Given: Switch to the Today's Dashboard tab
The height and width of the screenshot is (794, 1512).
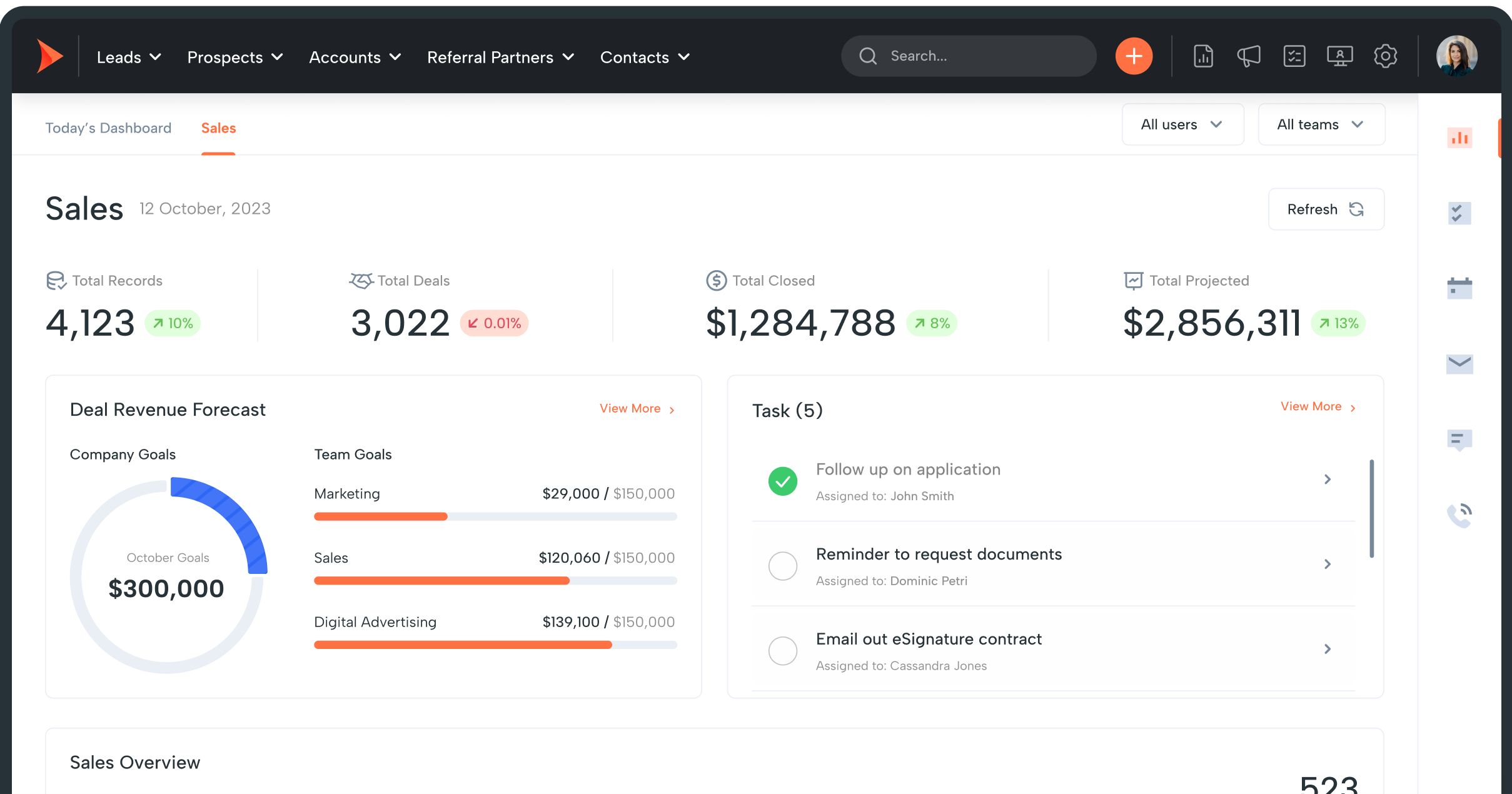Looking at the screenshot, I should click(108, 128).
